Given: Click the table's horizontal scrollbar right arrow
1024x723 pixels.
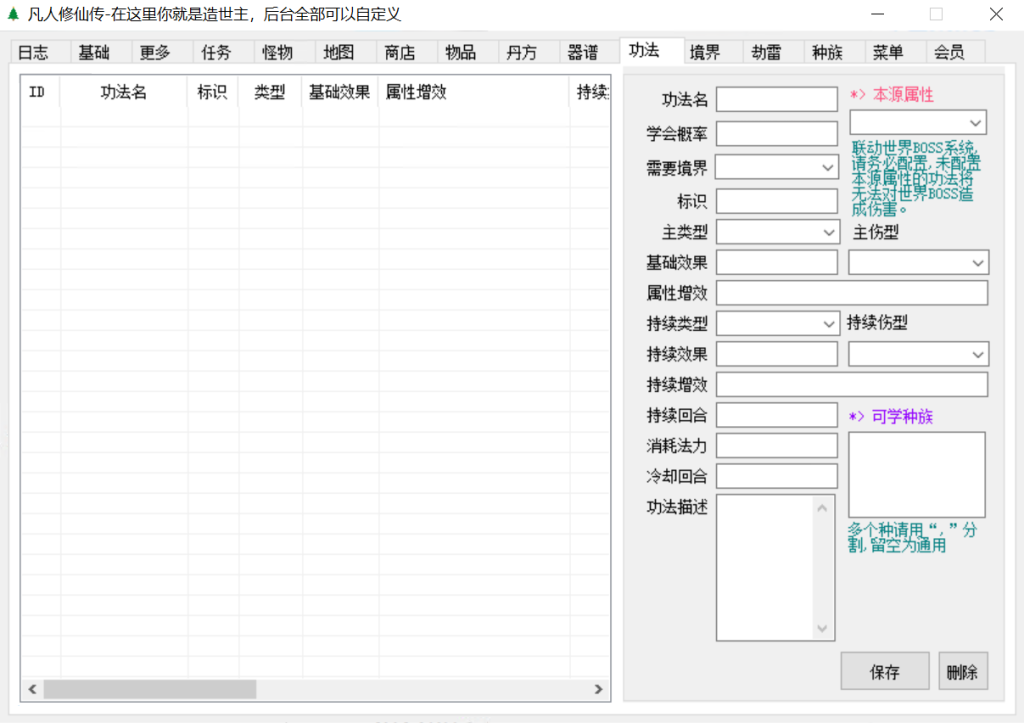Looking at the screenshot, I should coord(598,689).
